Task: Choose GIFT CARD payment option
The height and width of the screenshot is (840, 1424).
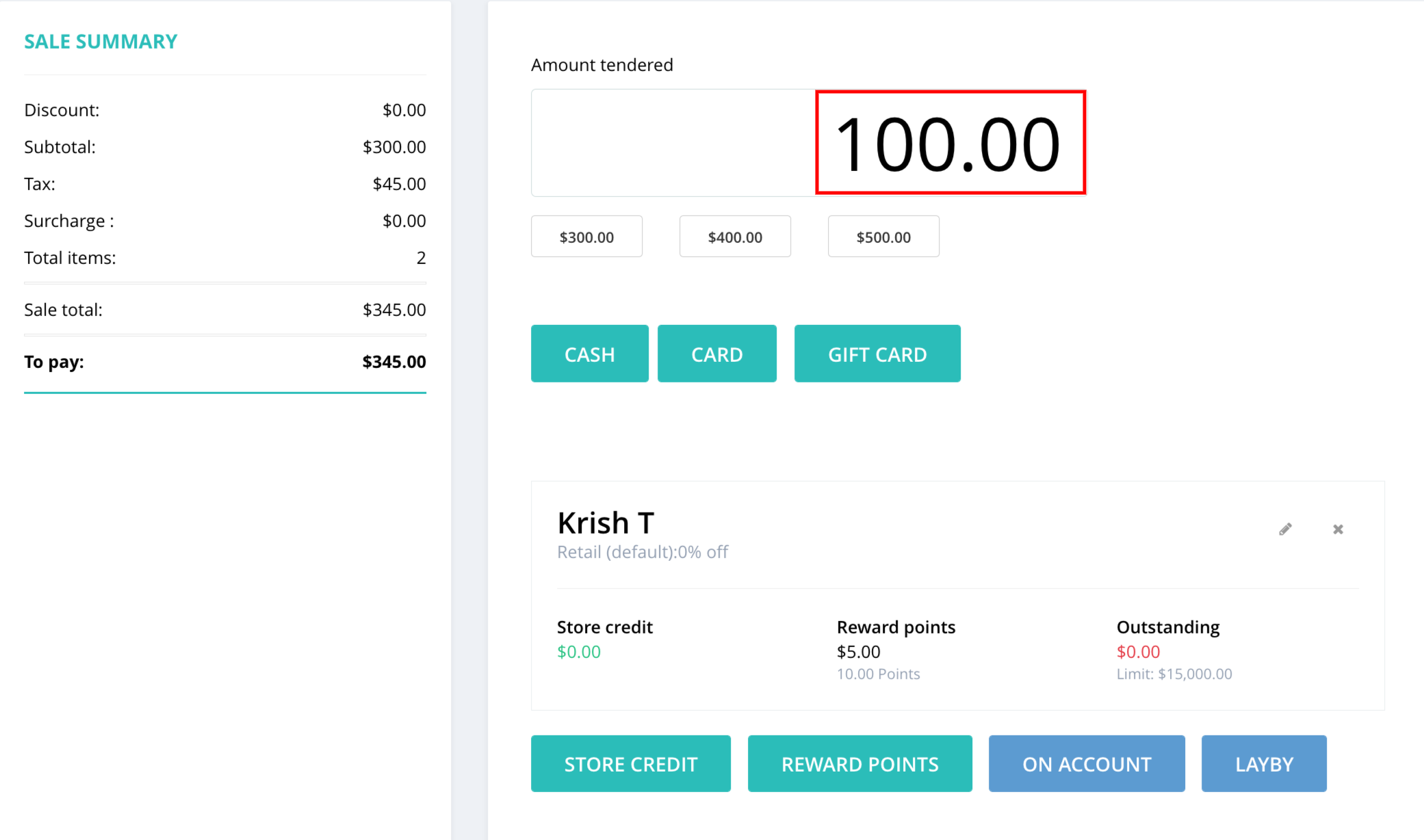Action: tap(877, 354)
